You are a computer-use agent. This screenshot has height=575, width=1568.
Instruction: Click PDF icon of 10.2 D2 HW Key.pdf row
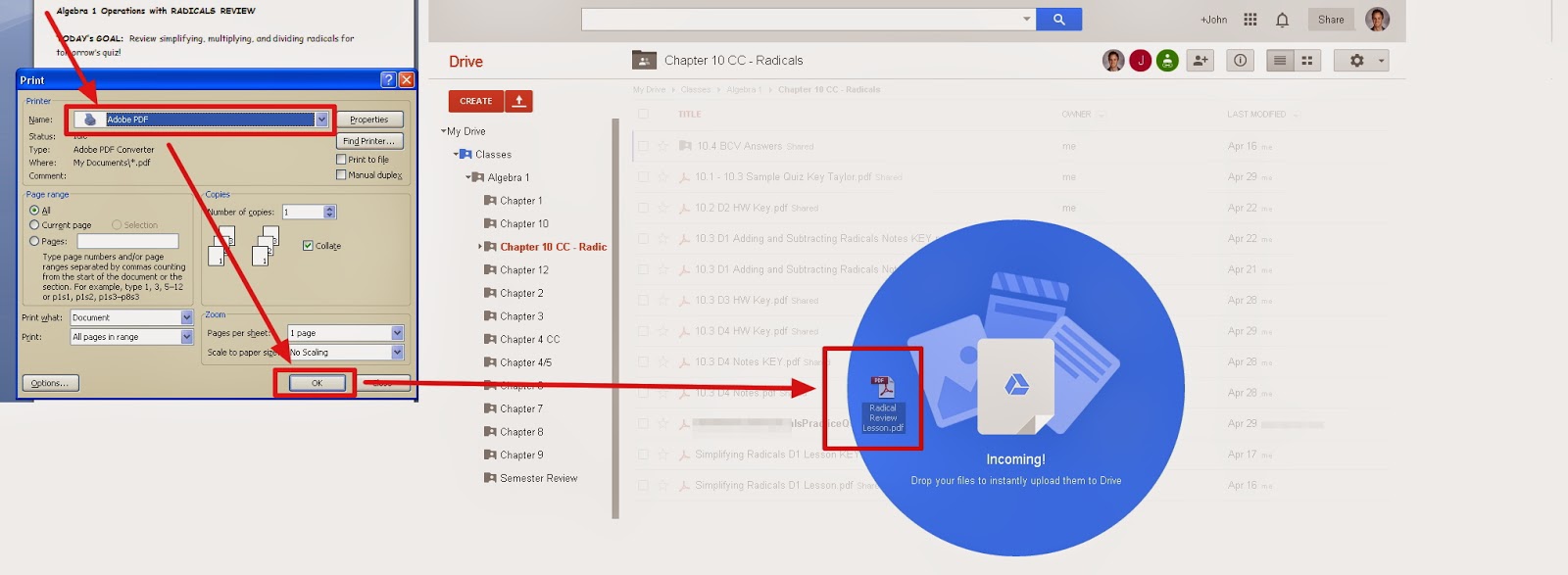685,208
